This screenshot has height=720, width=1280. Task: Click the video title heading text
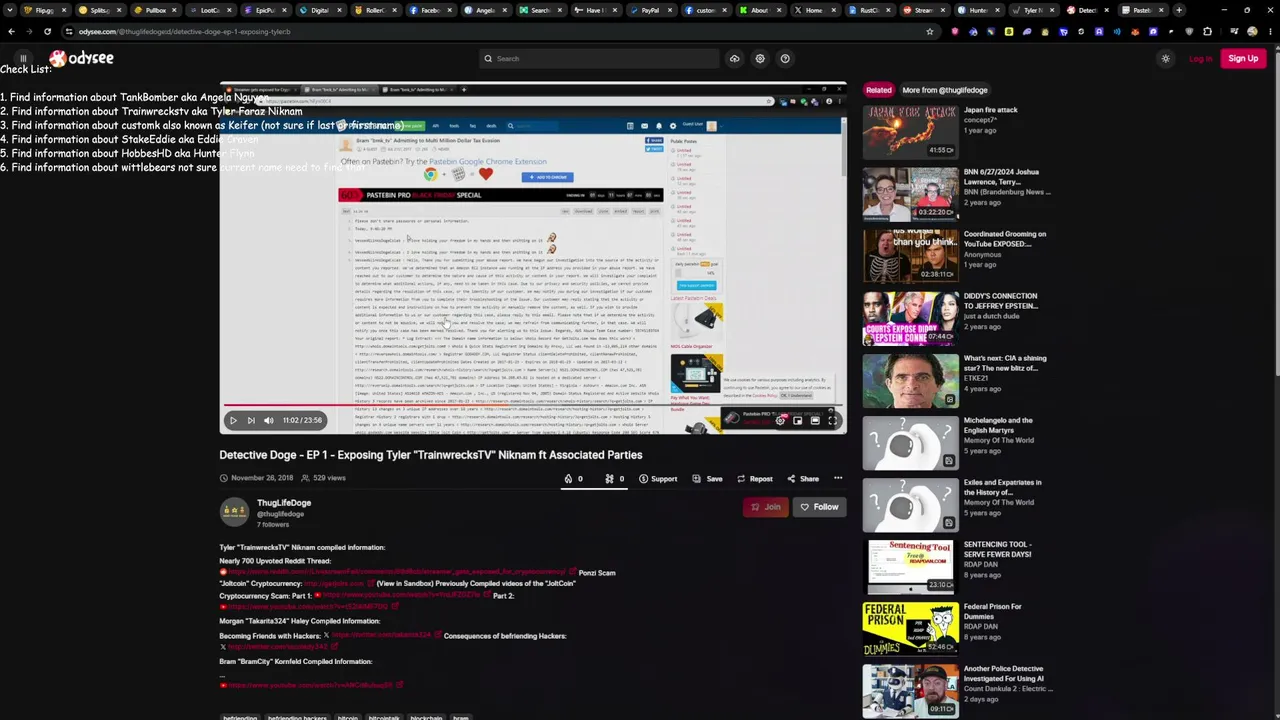tap(431, 455)
